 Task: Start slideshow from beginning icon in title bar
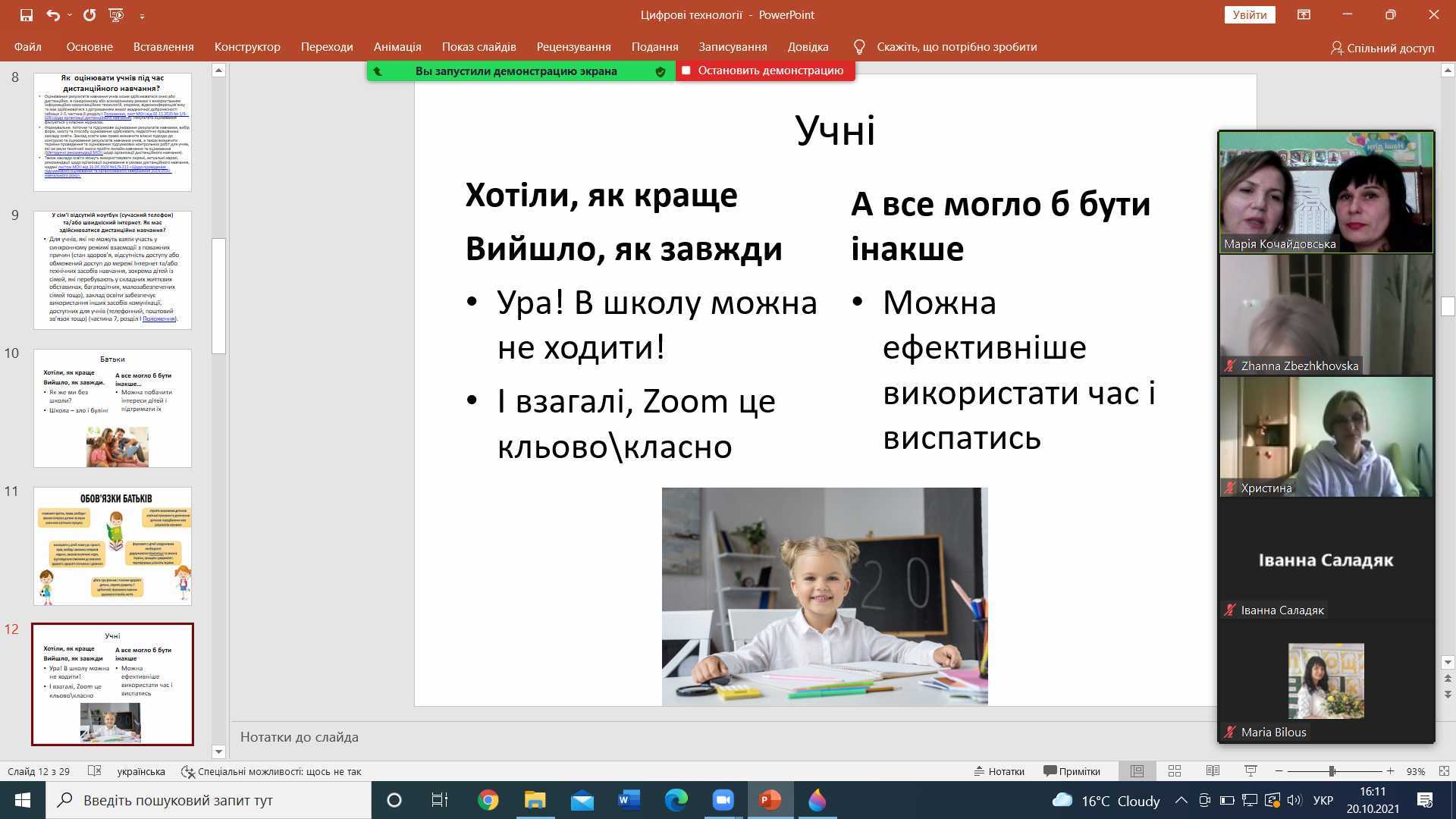[116, 15]
